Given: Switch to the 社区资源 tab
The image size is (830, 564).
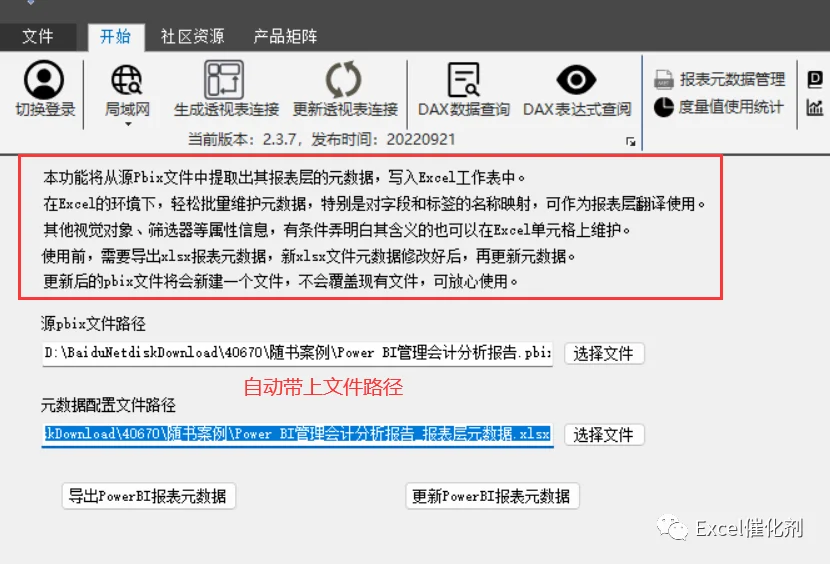Looking at the screenshot, I should [x=193, y=36].
